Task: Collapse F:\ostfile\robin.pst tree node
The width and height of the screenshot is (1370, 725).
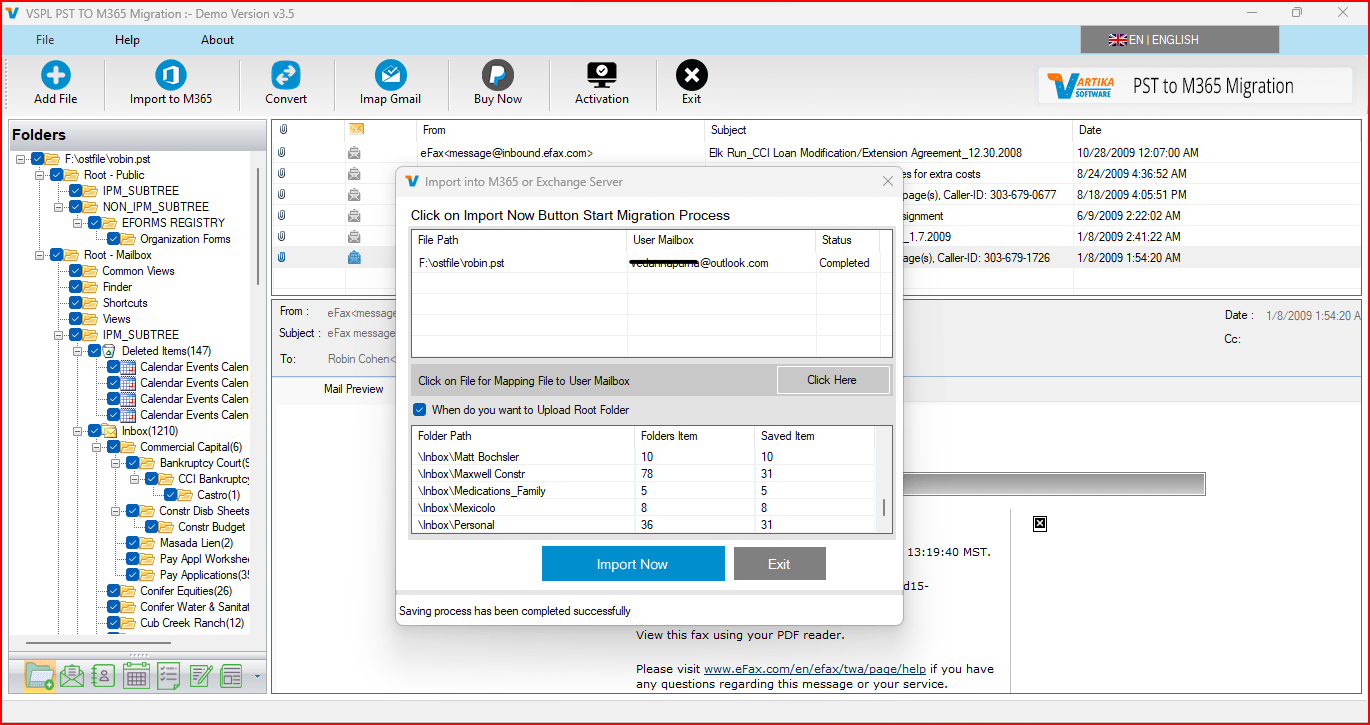Action: 21,159
